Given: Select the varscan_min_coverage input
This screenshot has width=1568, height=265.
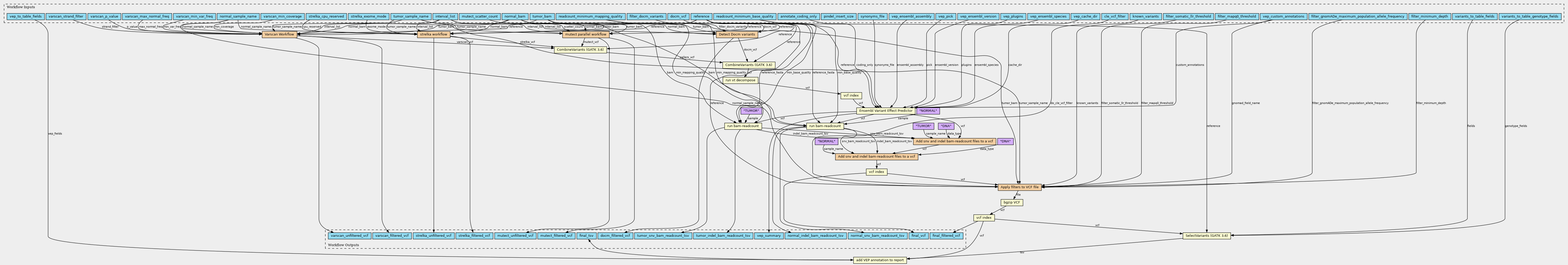Looking at the screenshot, I should (x=282, y=17).
